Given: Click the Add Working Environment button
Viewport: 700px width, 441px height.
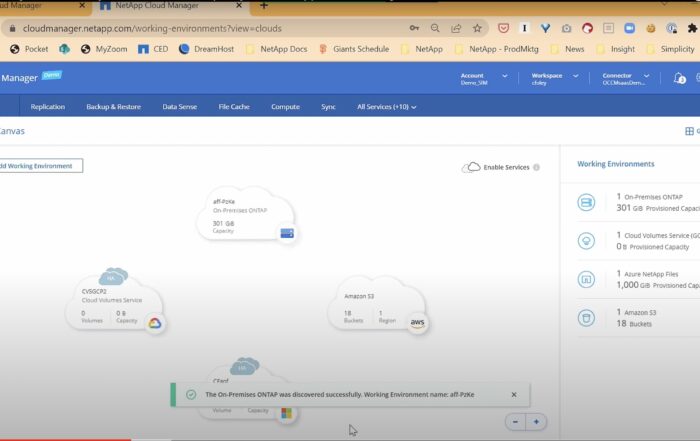Looking at the screenshot, I should [40, 166].
